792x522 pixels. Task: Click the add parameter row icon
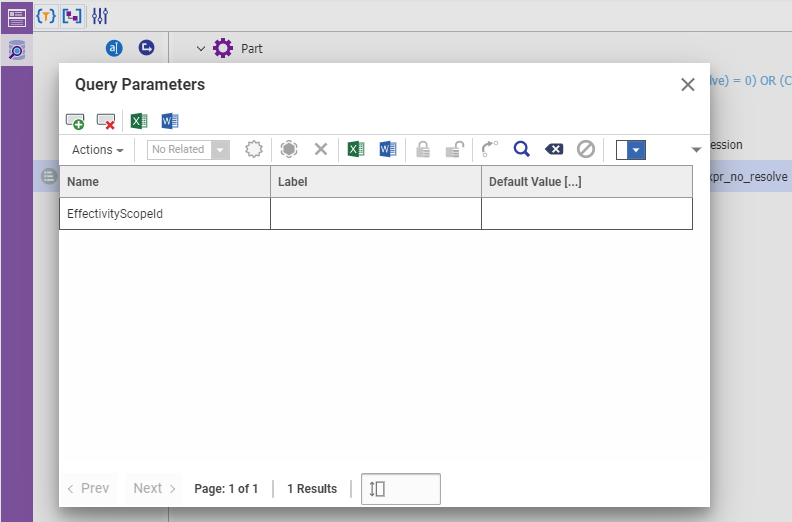75,121
